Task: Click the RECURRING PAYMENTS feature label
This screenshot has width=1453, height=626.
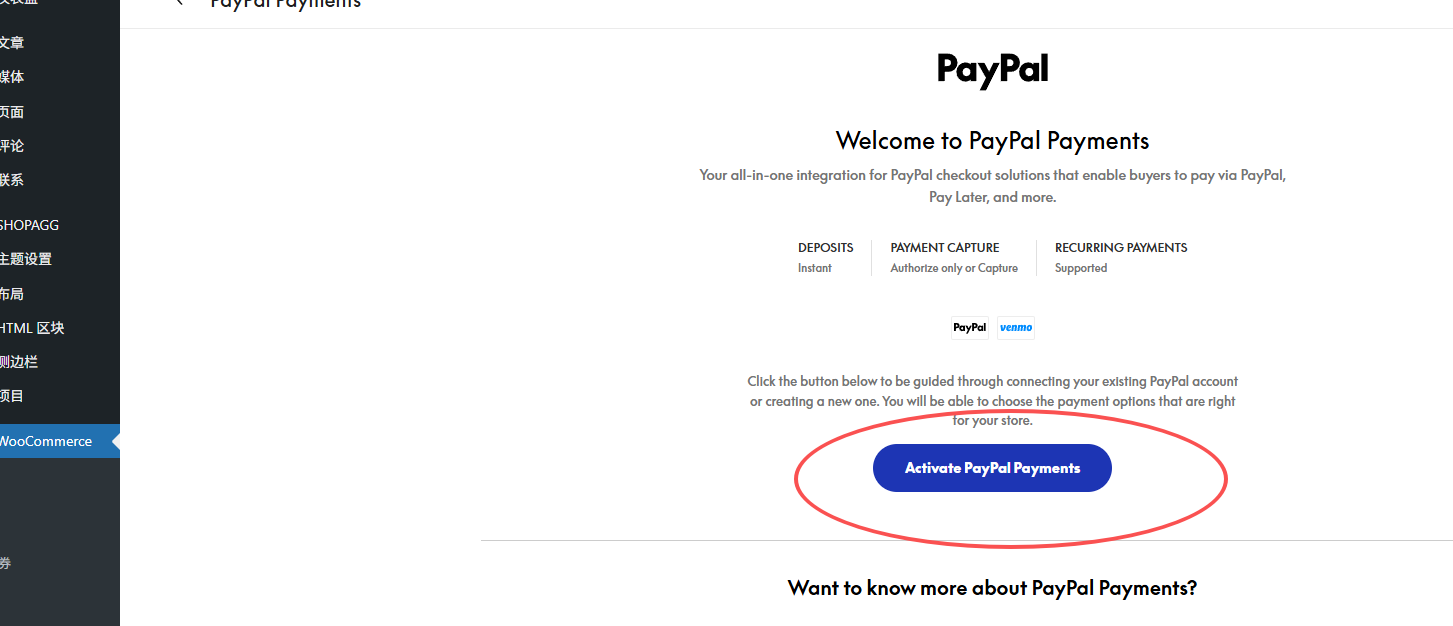Action: coord(1121,248)
